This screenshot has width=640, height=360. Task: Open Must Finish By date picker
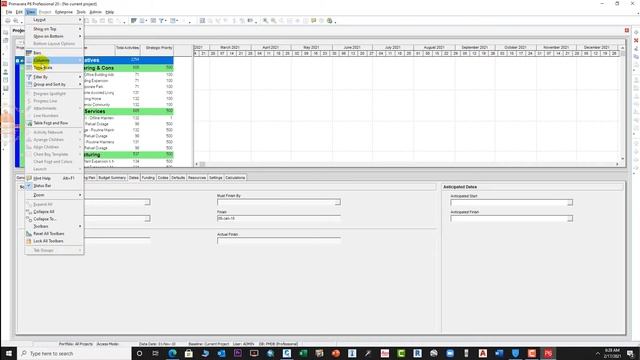click(338, 202)
